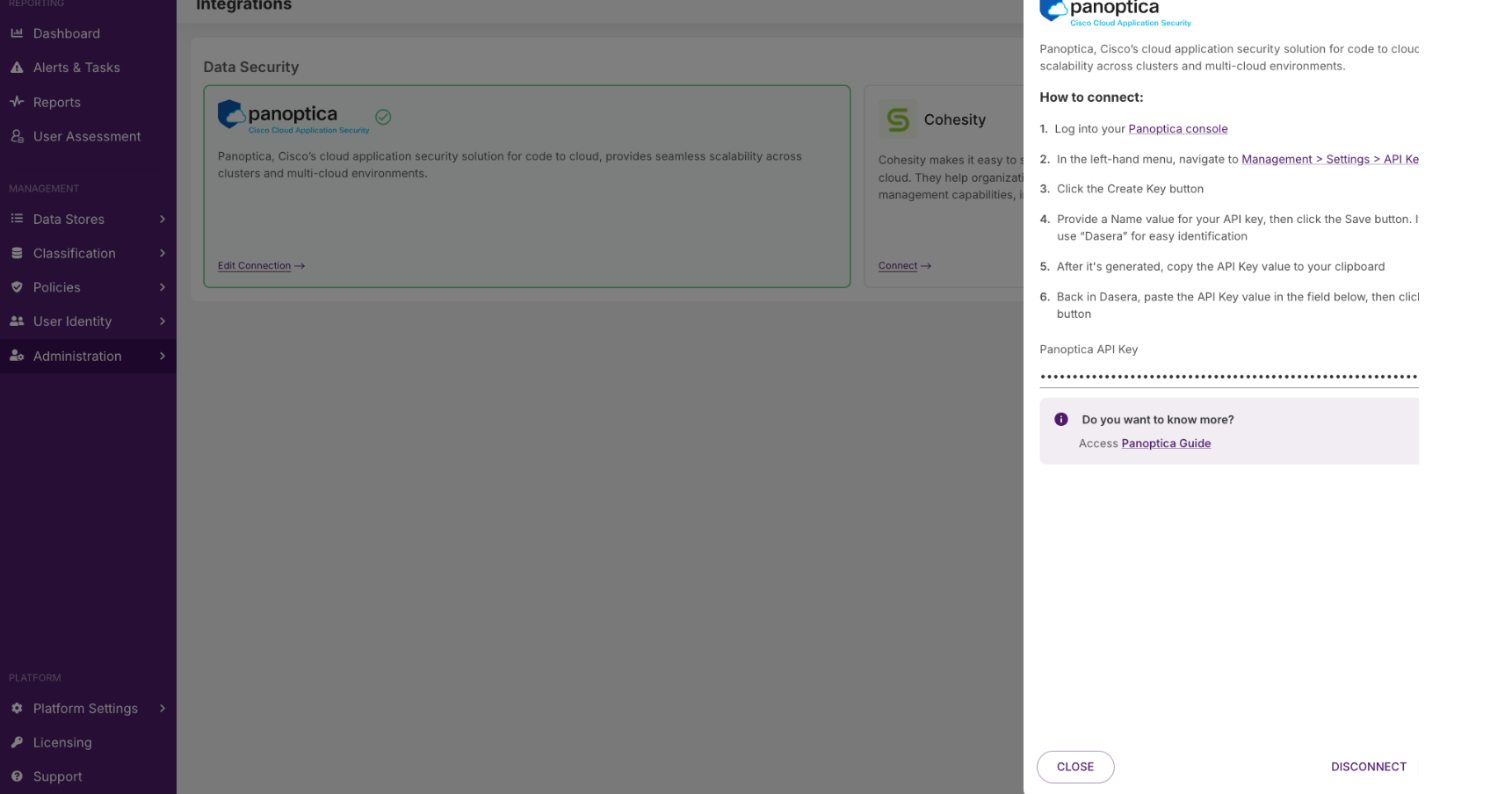
Task: Follow the Management > Settings > API Key link
Action: [x=1330, y=159]
